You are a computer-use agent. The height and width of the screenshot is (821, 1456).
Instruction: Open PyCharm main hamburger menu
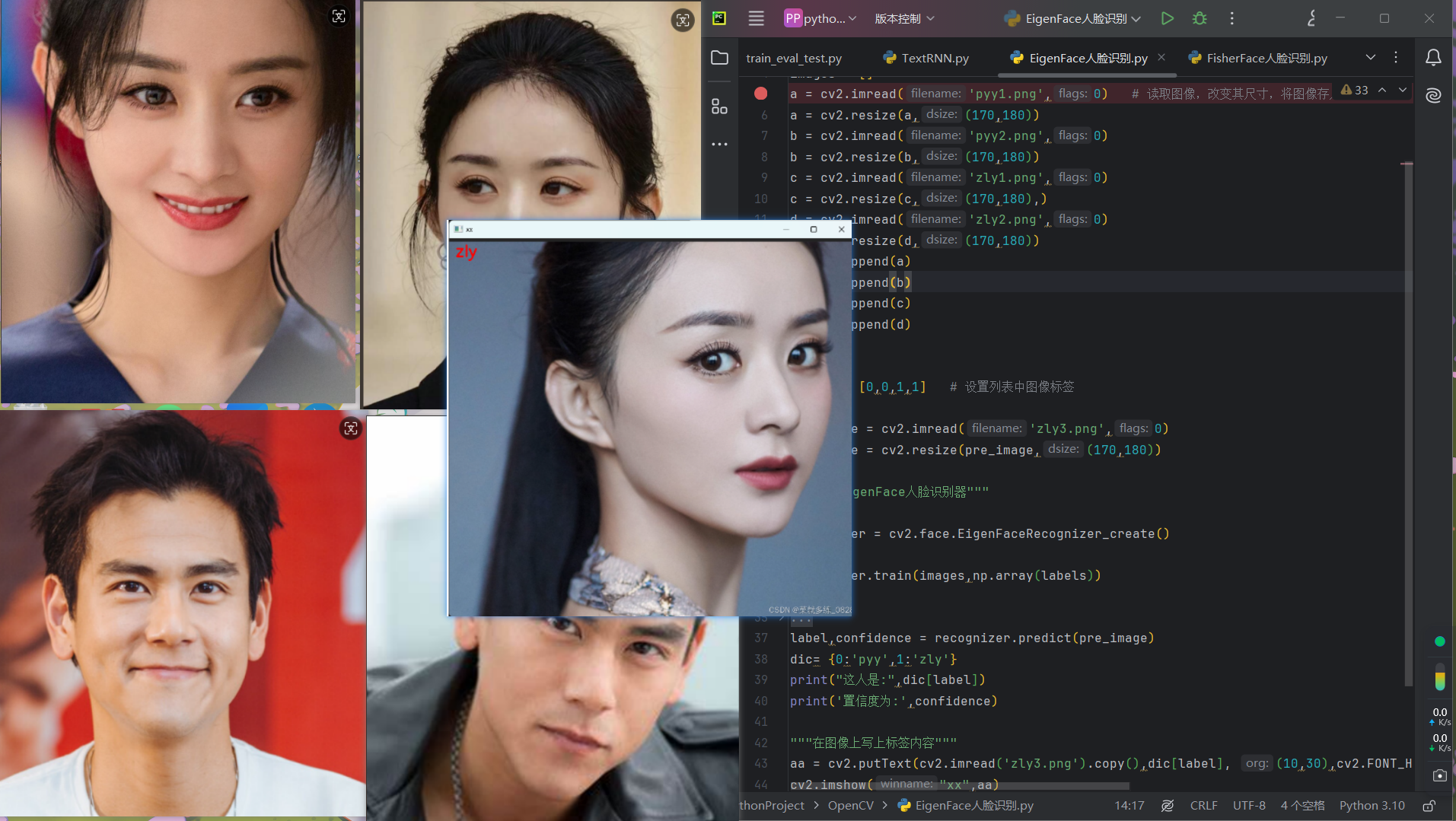tap(756, 18)
